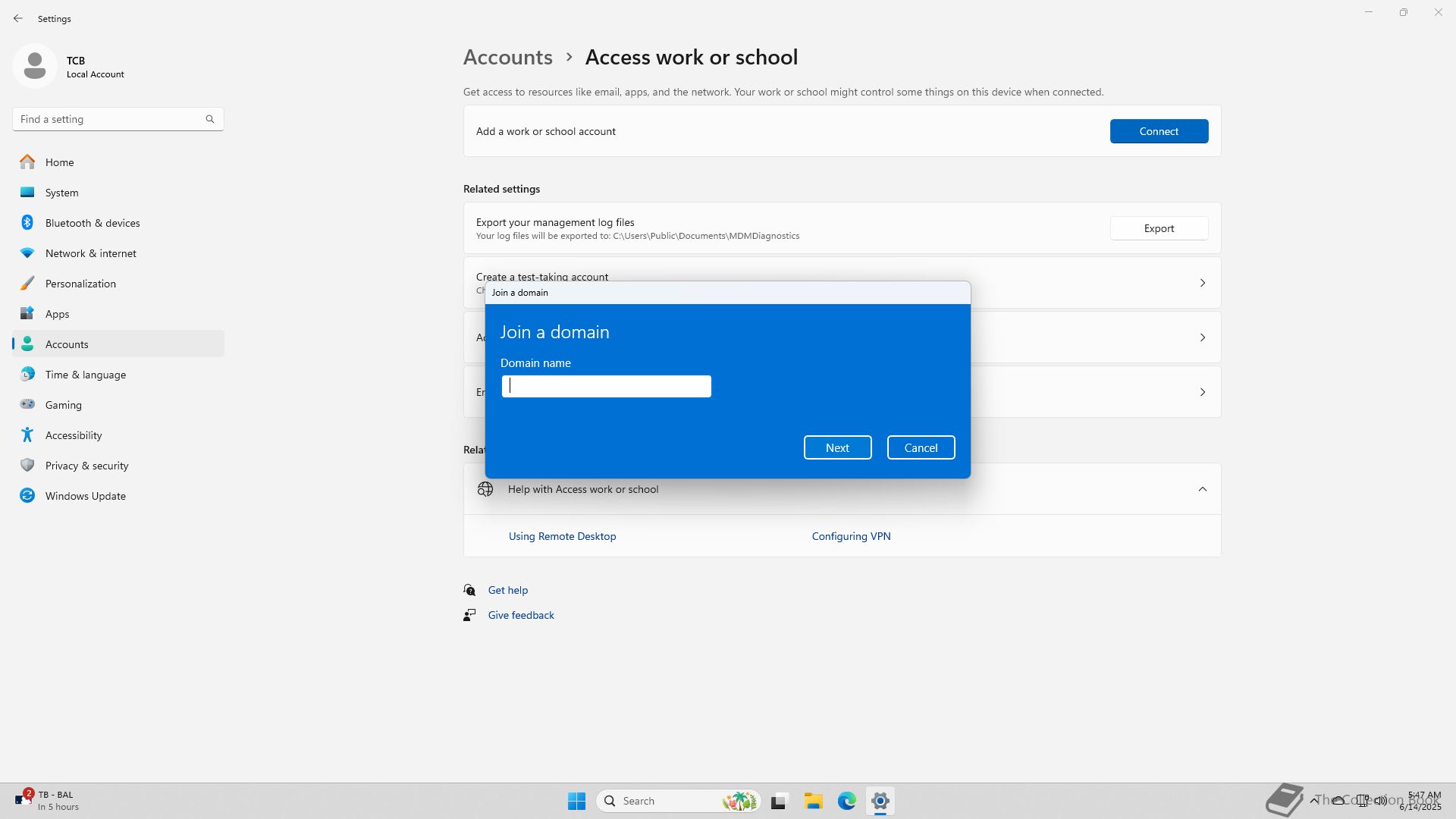Open Network & internet settings
This screenshot has height=819, width=1456.
90,253
